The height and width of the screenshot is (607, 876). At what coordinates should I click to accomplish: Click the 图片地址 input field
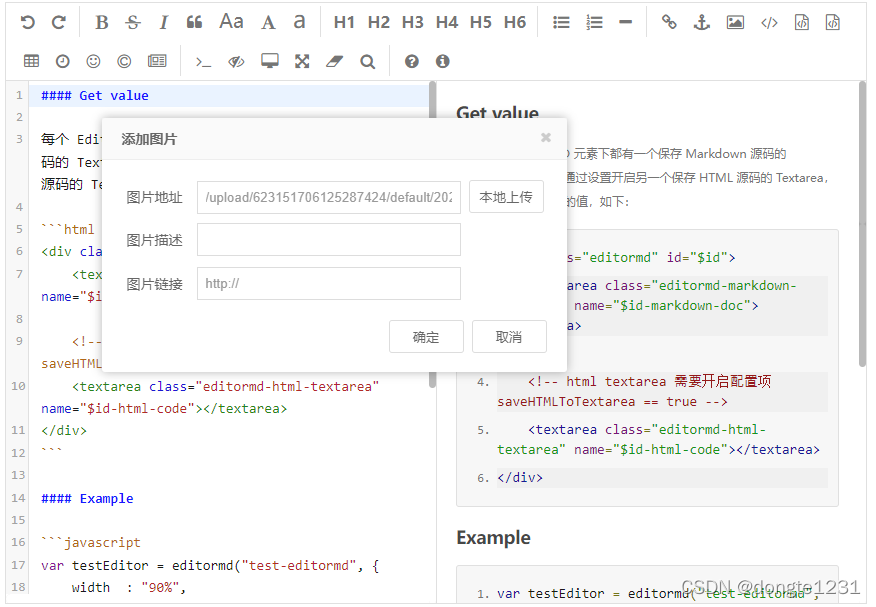pos(328,197)
